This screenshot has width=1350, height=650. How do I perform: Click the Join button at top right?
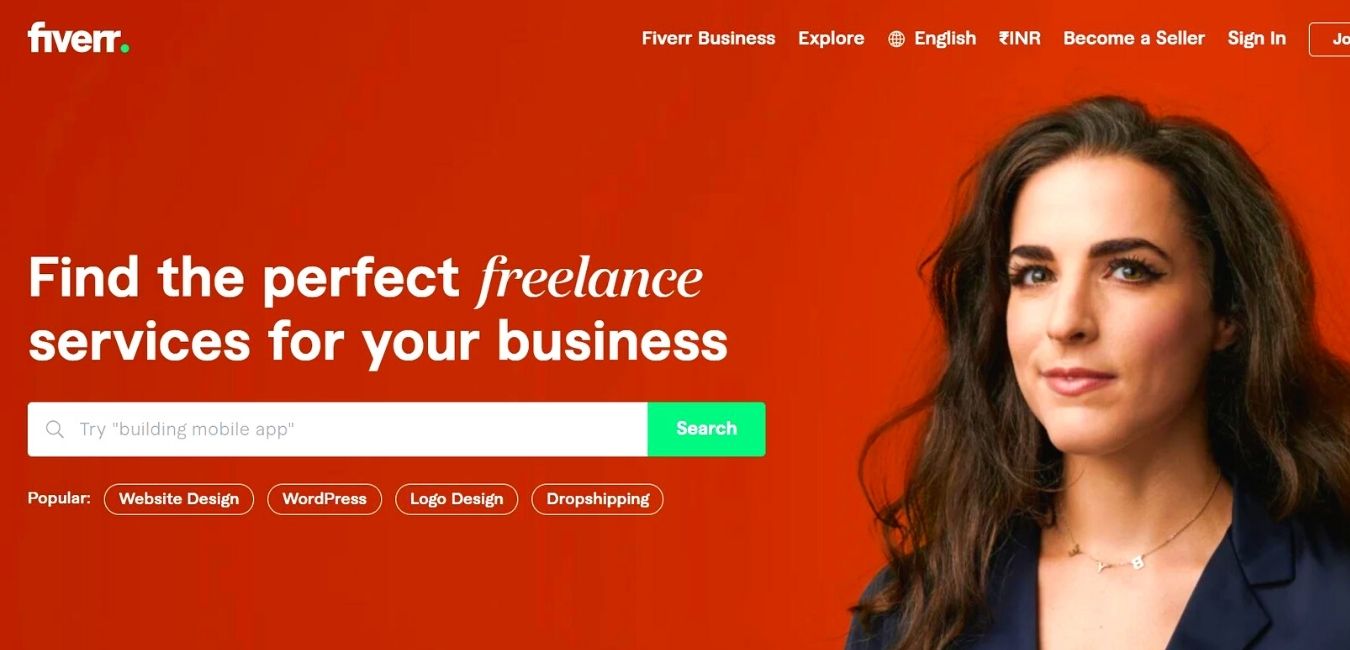pyautogui.click(x=1330, y=39)
